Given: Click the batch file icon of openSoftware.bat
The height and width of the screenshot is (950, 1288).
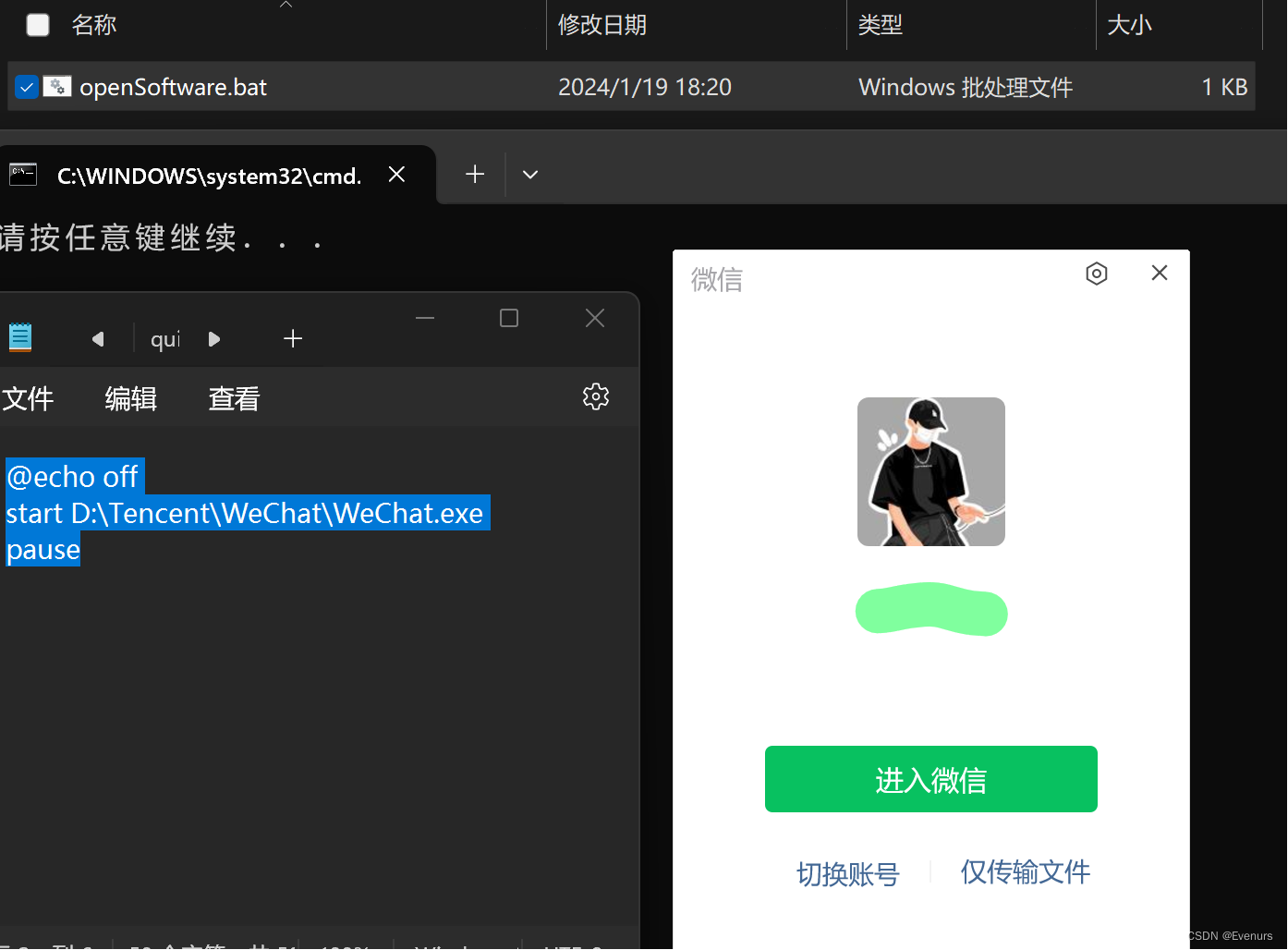Looking at the screenshot, I should click(x=57, y=87).
